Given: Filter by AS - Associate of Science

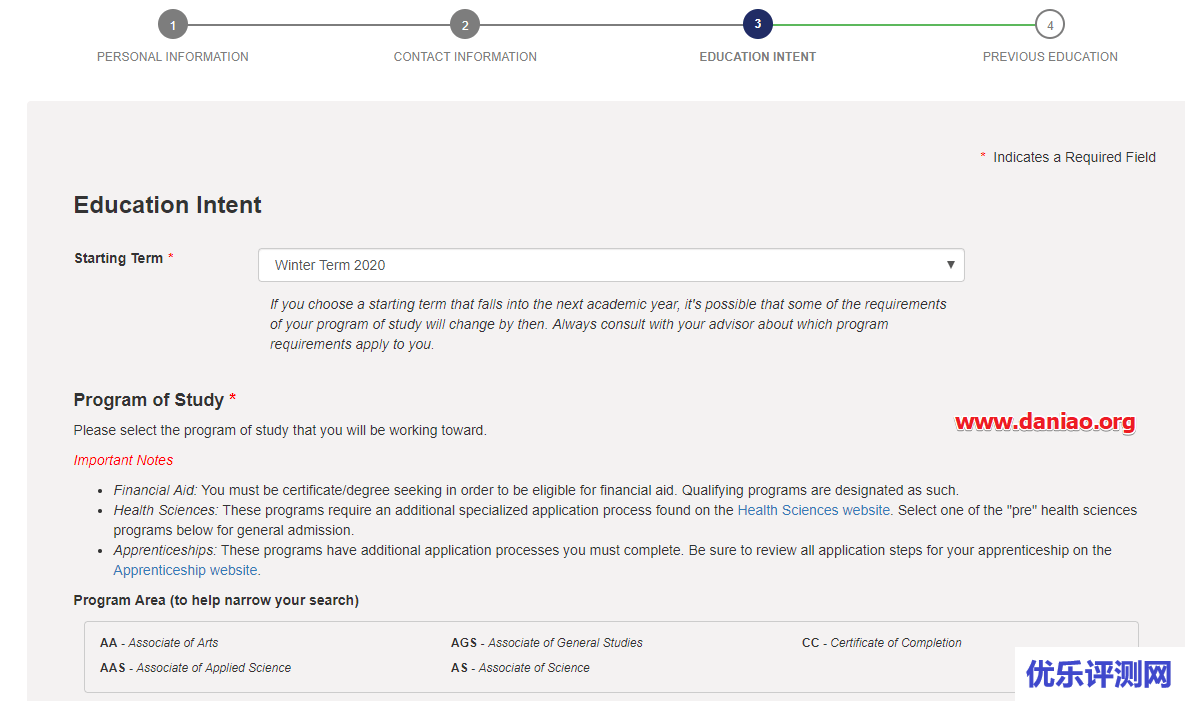Looking at the screenshot, I should [520, 668].
